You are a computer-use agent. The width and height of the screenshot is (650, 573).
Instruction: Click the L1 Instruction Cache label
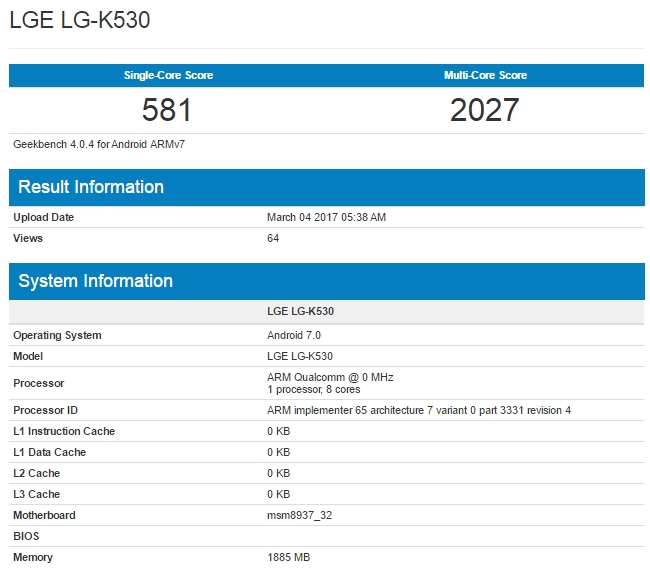(64, 432)
